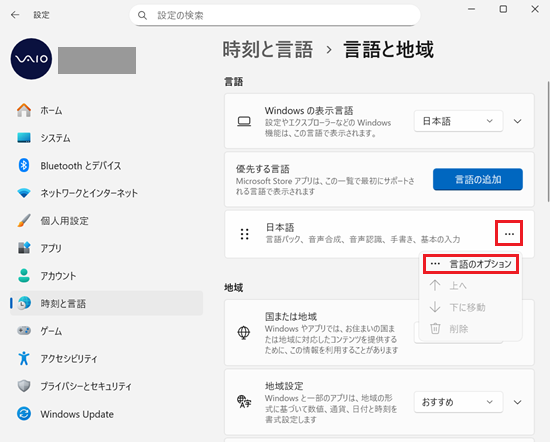
Task: Click the 設定の検索 search field
Action: (x=275, y=15)
